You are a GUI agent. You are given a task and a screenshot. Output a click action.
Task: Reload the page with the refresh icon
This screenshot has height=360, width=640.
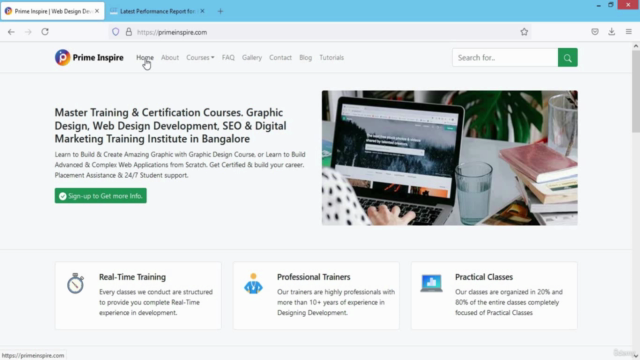[45, 32]
